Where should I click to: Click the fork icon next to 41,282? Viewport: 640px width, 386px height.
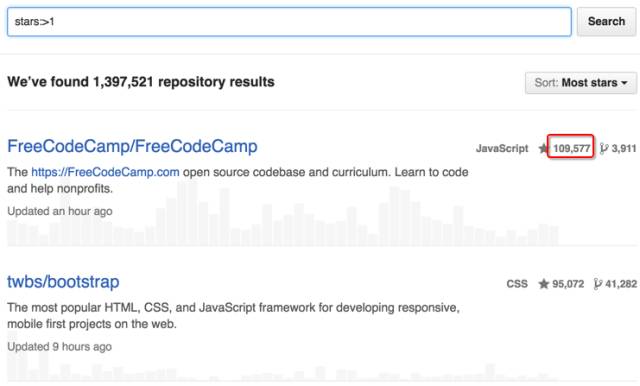598,284
